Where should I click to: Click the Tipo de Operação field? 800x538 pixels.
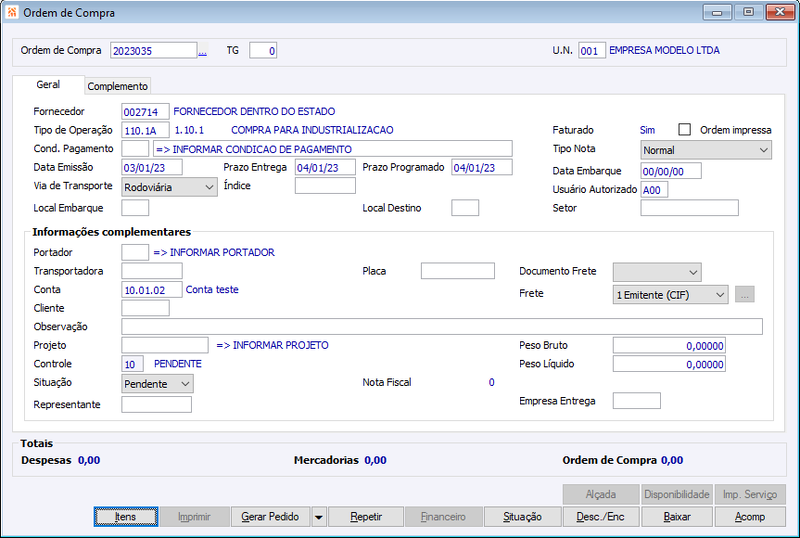point(145,130)
